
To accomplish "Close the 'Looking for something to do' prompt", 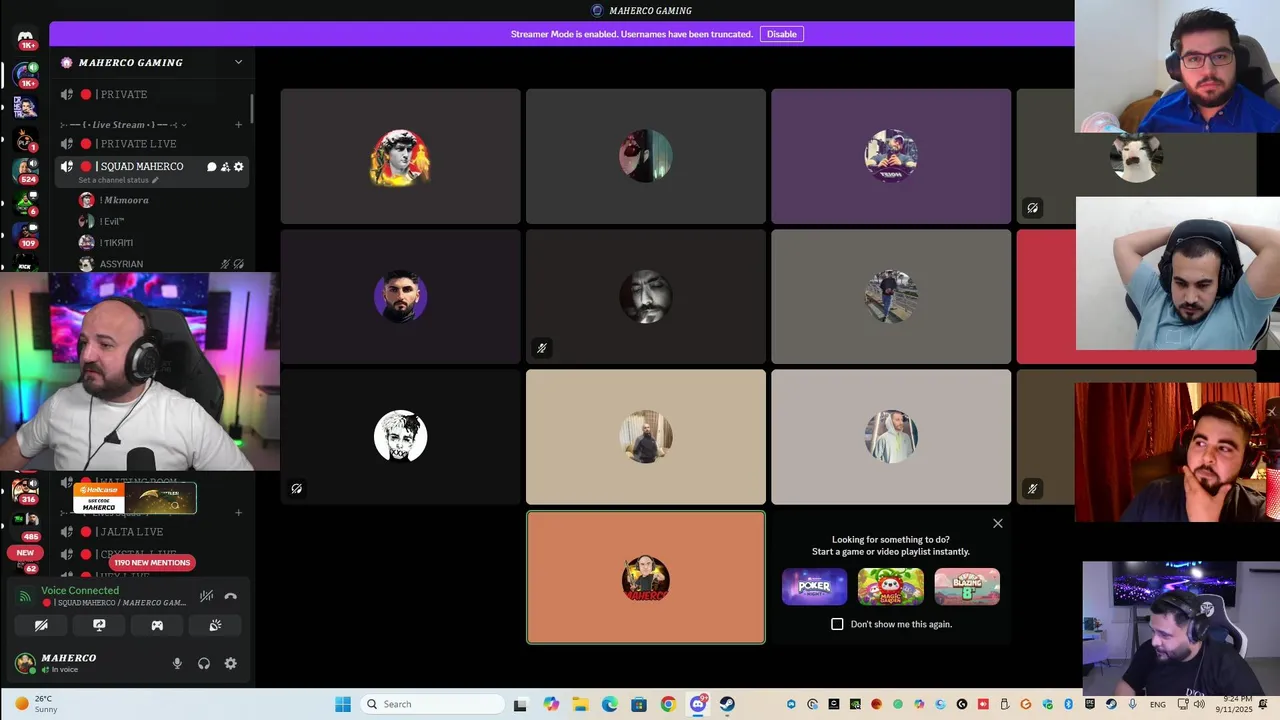I will click(x=997, y=523).
